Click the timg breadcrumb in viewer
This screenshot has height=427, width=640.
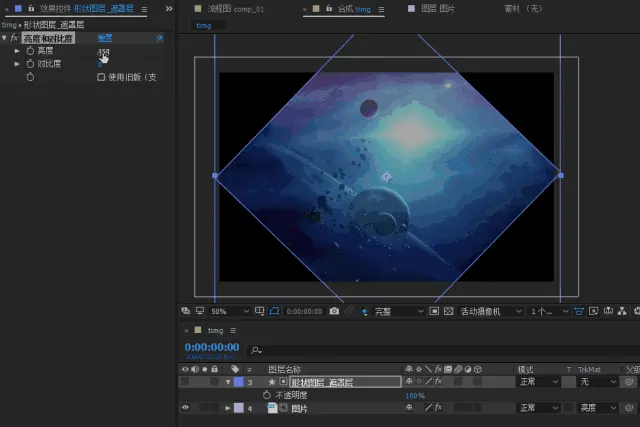[x=204, y=25]
